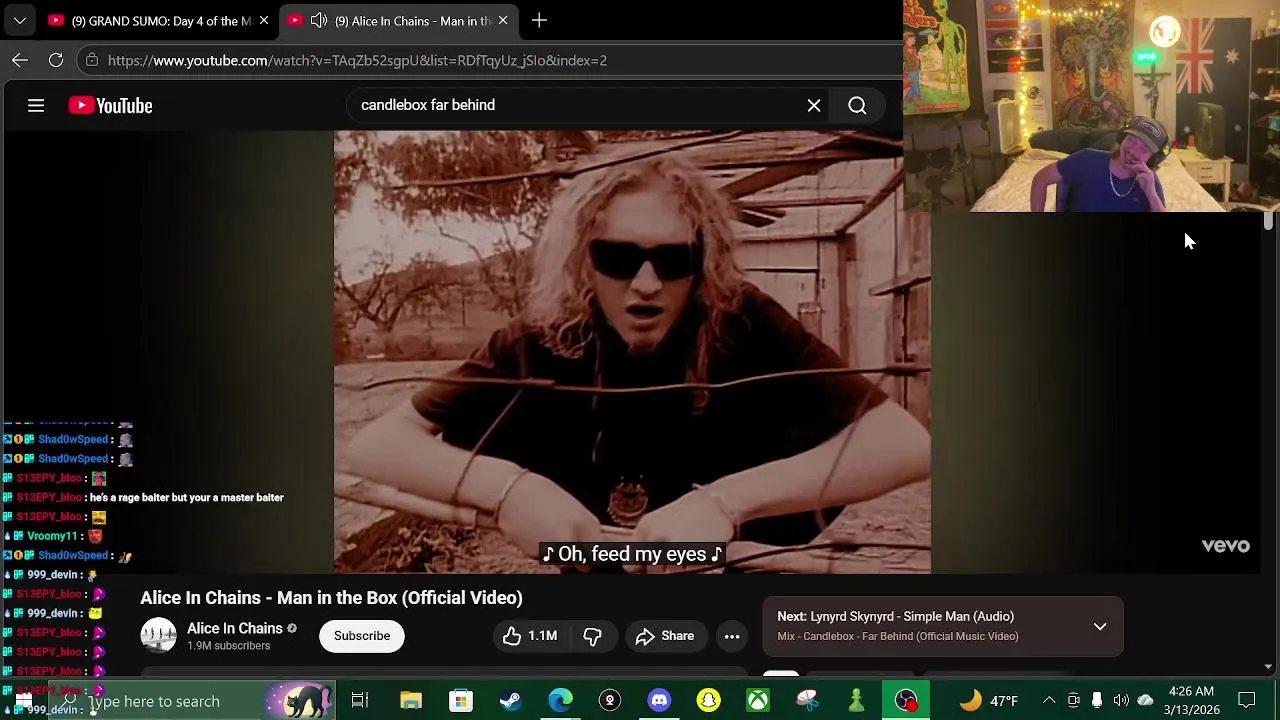1280x720 pixels.
Task: Expand the Next playlist panel chevron
Action: click(x=1100, y=627)
